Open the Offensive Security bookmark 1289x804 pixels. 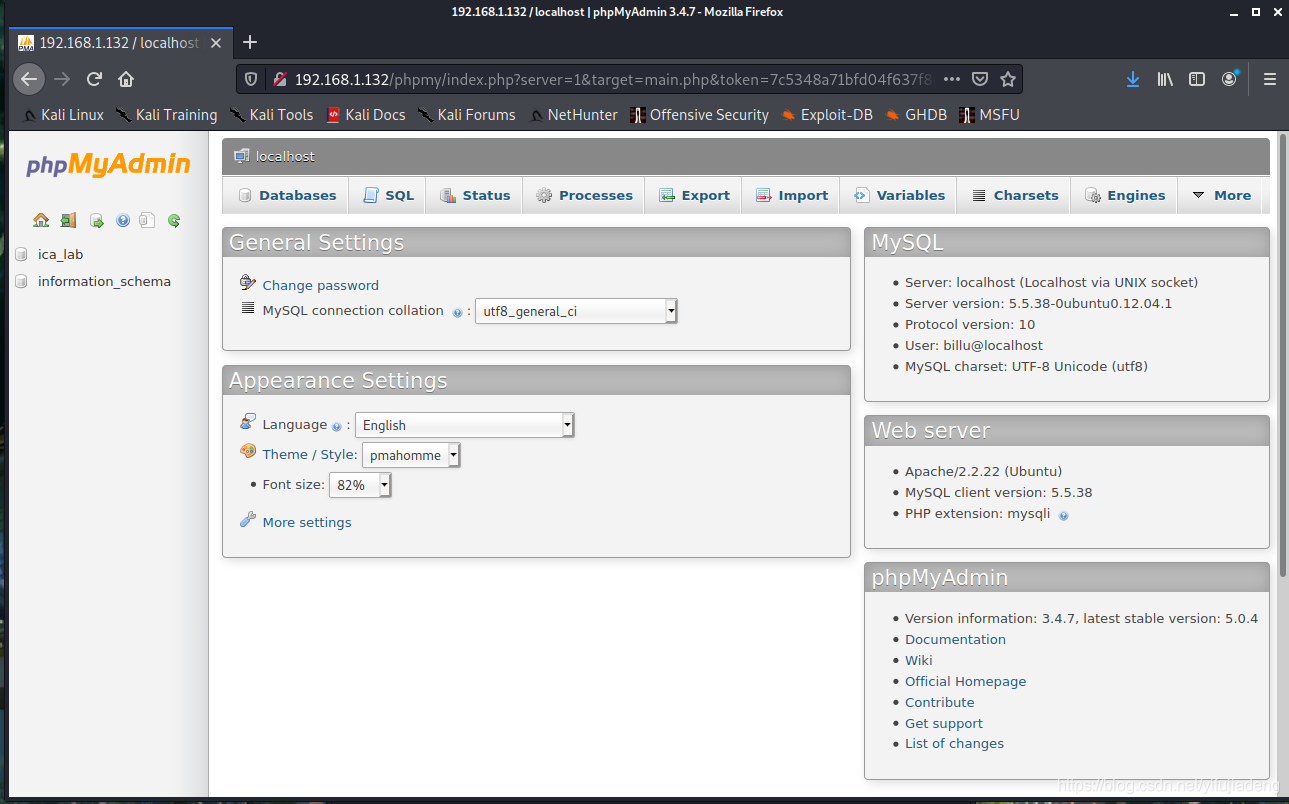pos(699,115)
